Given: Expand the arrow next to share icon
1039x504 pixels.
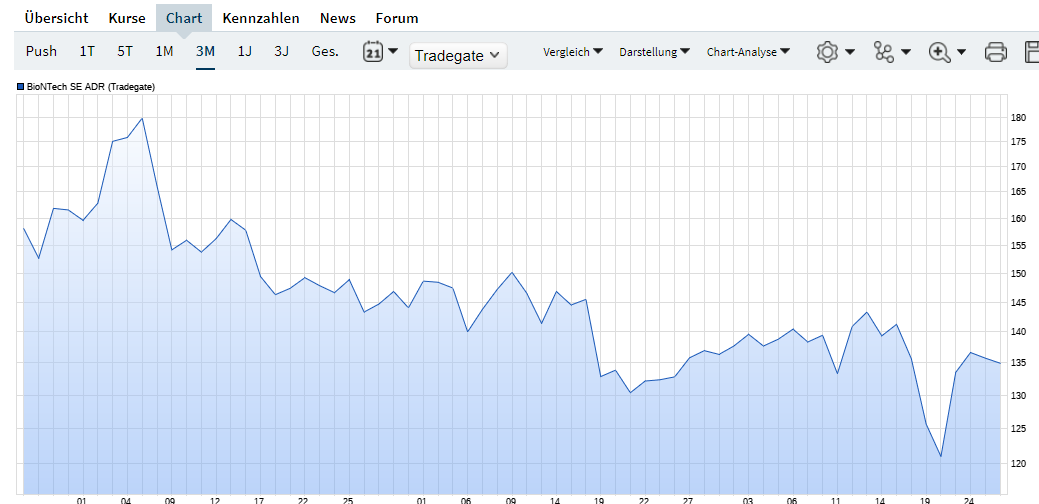Looking at the screenshot, I should [906, 52].
